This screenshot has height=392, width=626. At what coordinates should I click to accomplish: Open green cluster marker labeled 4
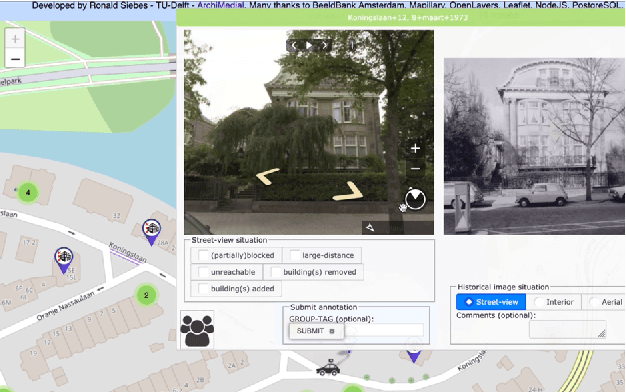[x=28, y=192]
